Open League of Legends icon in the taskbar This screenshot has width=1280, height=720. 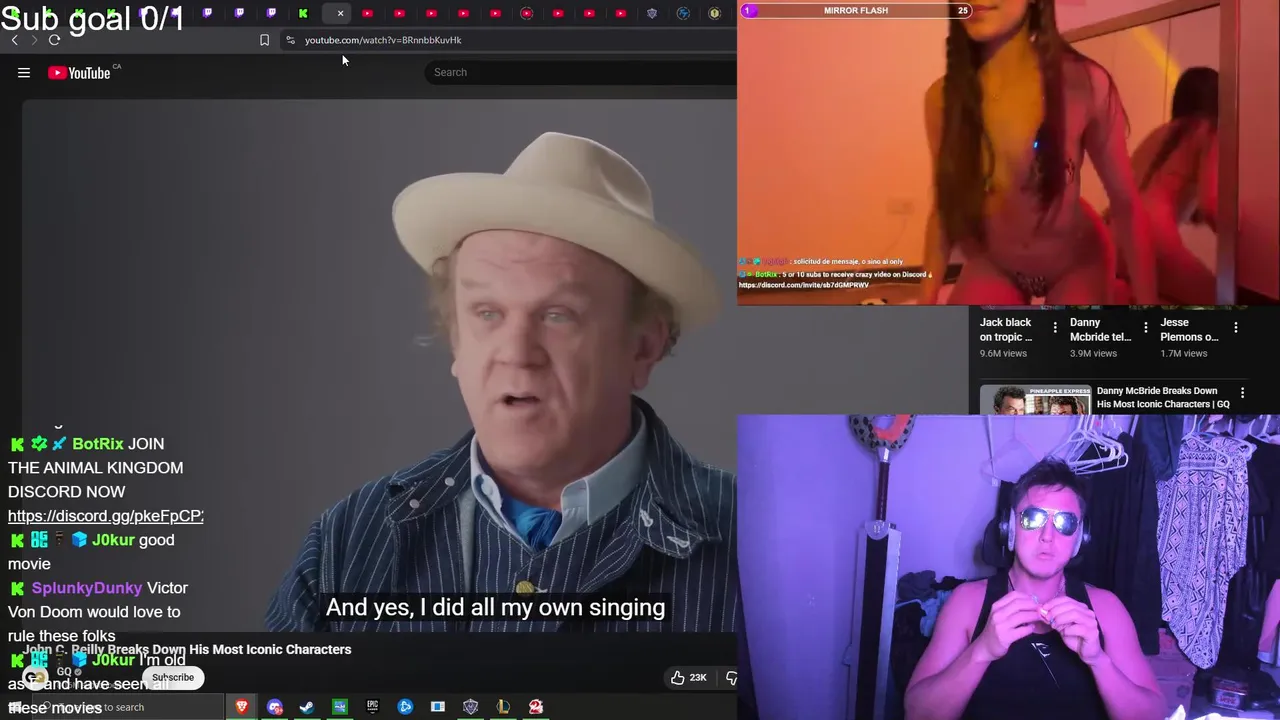(503, 707)
